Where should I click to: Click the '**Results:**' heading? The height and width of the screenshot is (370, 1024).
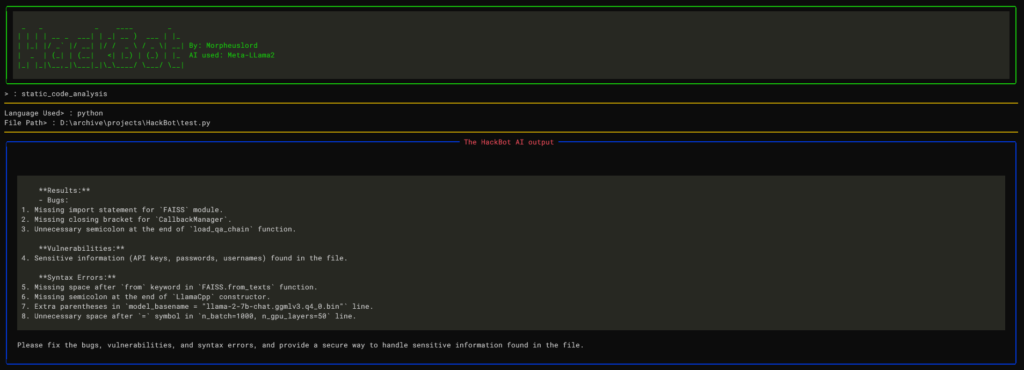coord(64,191)
